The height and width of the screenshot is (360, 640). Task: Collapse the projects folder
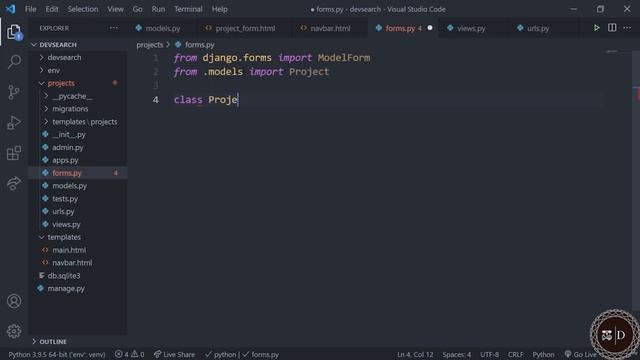(78, 83)
